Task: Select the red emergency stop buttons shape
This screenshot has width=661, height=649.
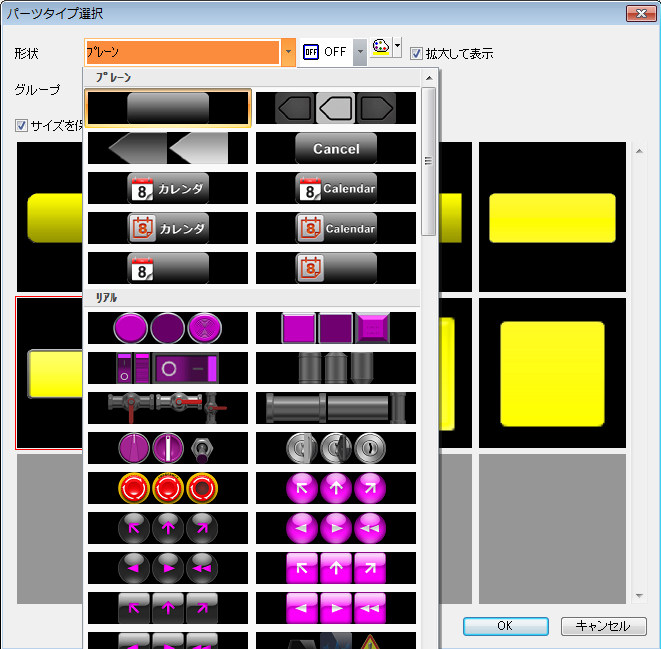Action: click(168, 488)
